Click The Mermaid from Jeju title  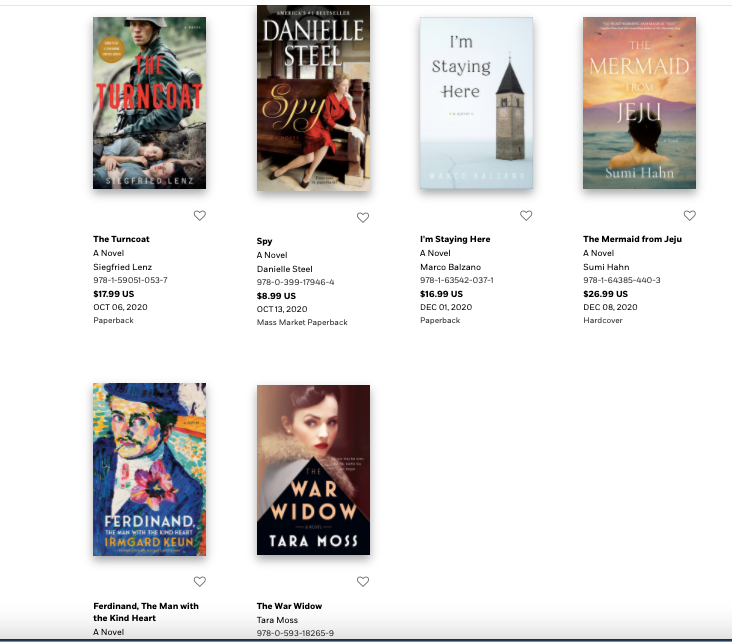(x=632, y=239)
